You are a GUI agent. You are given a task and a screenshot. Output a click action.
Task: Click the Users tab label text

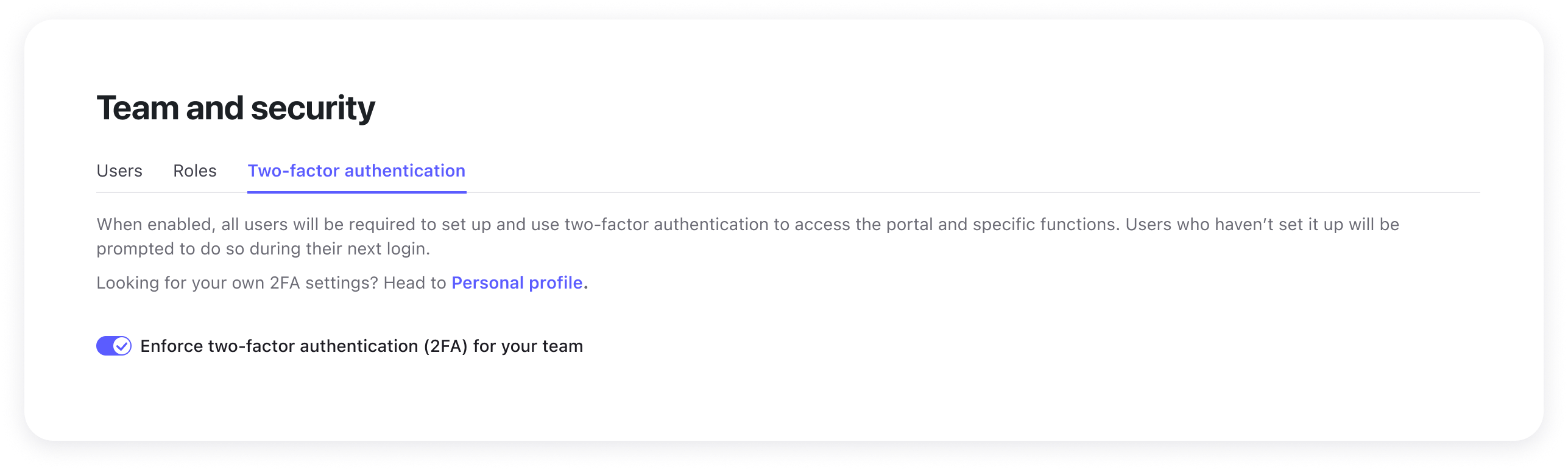click(x=119, y=171)
